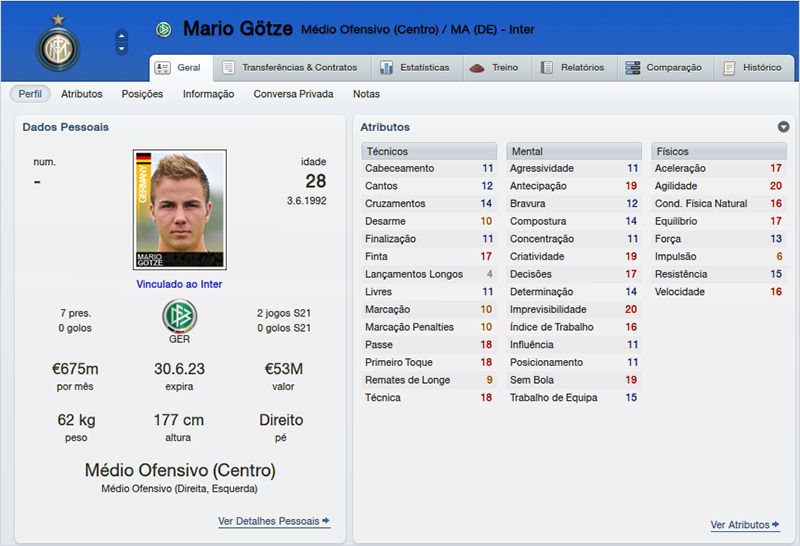Follow the Ver Atributos link
This screenshot has width=800, height=546.
pyautogui.click(x=745, y=525)
